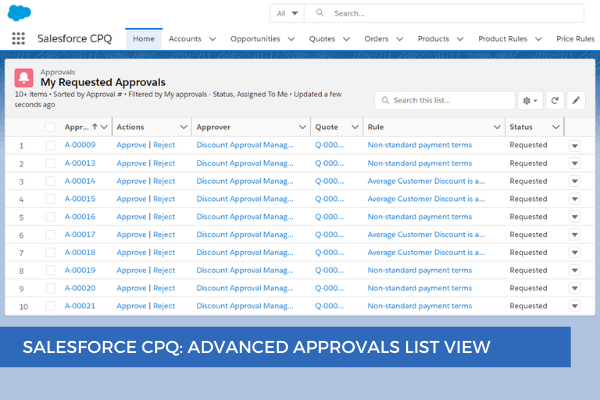Open the All search scope dropdown
This screenshot has height=400, width=600.
pos(287,13)
